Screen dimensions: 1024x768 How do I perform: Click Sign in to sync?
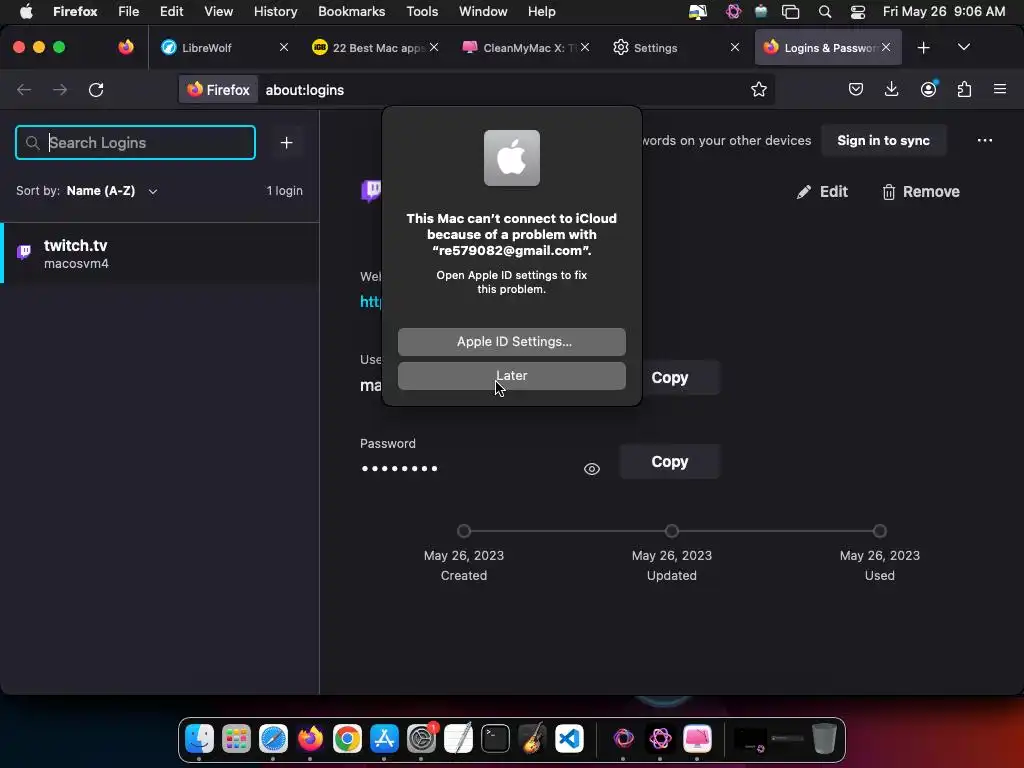pos(884,140)
